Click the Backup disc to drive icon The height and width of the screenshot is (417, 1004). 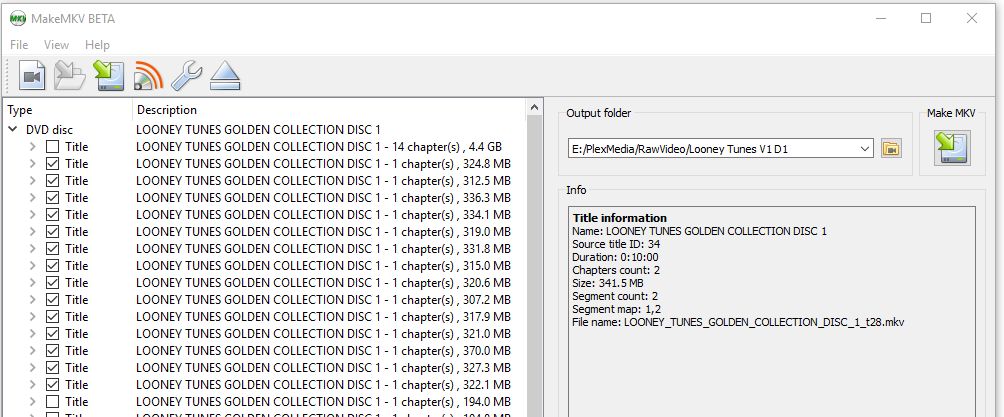[x=108, y=75]
